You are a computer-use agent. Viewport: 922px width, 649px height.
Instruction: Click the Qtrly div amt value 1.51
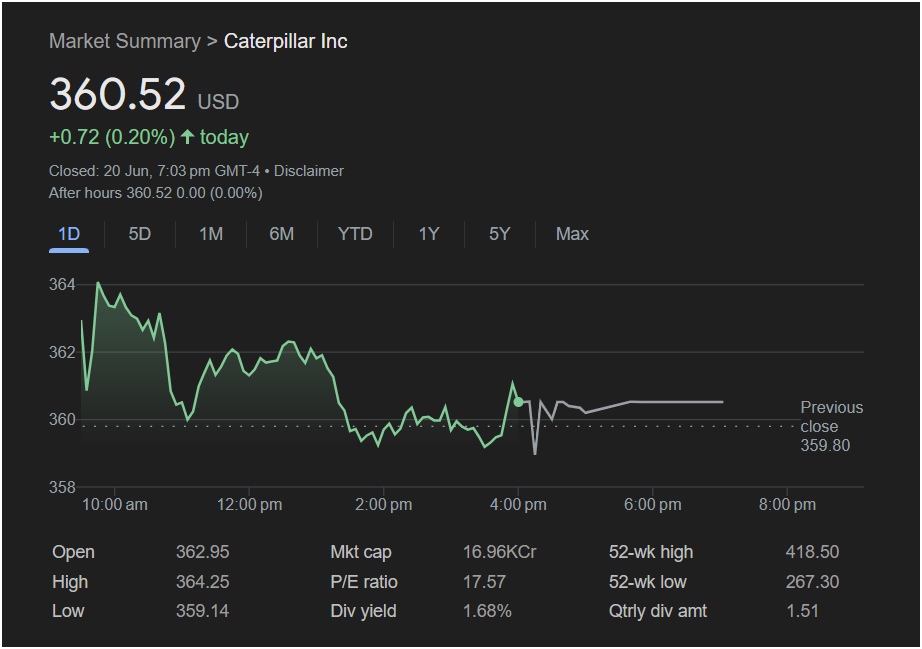coord(802,611)
